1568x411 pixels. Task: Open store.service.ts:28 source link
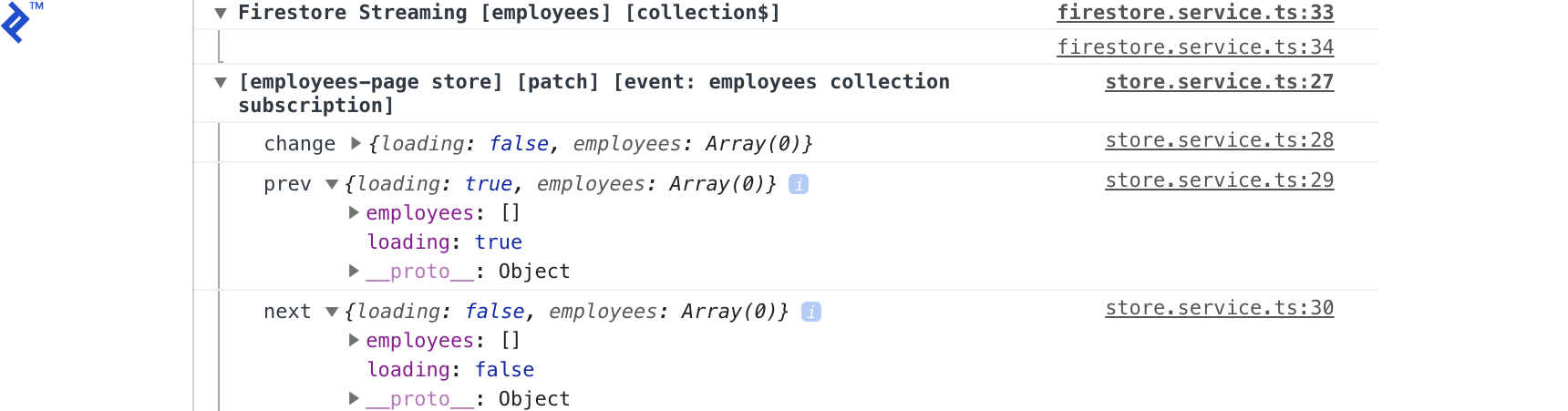(1219, 140)
